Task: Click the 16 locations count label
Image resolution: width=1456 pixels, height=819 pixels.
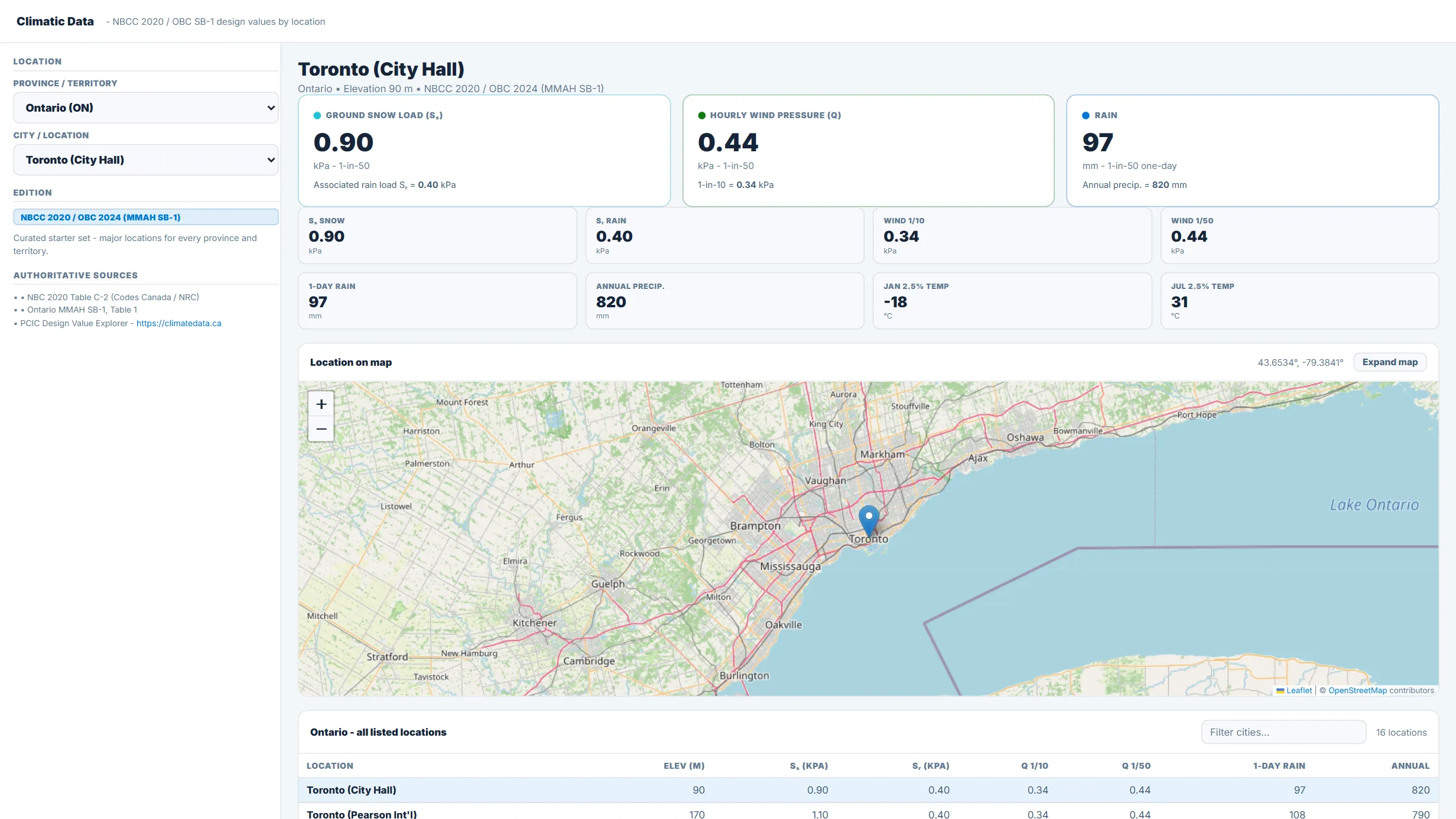Action: pyautogui.click(x=1401, y=732)
